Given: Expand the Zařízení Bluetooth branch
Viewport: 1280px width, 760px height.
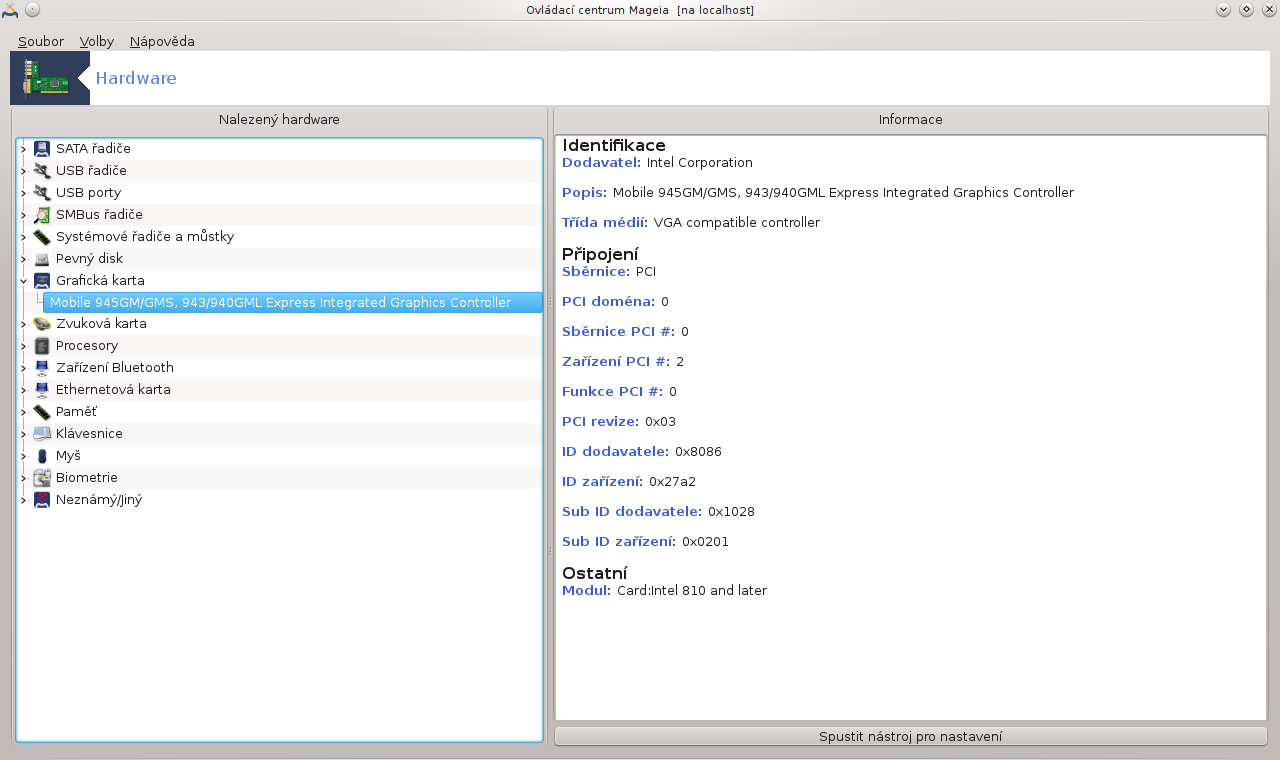Looking at the screenshot, I should (x=23, y=368).
